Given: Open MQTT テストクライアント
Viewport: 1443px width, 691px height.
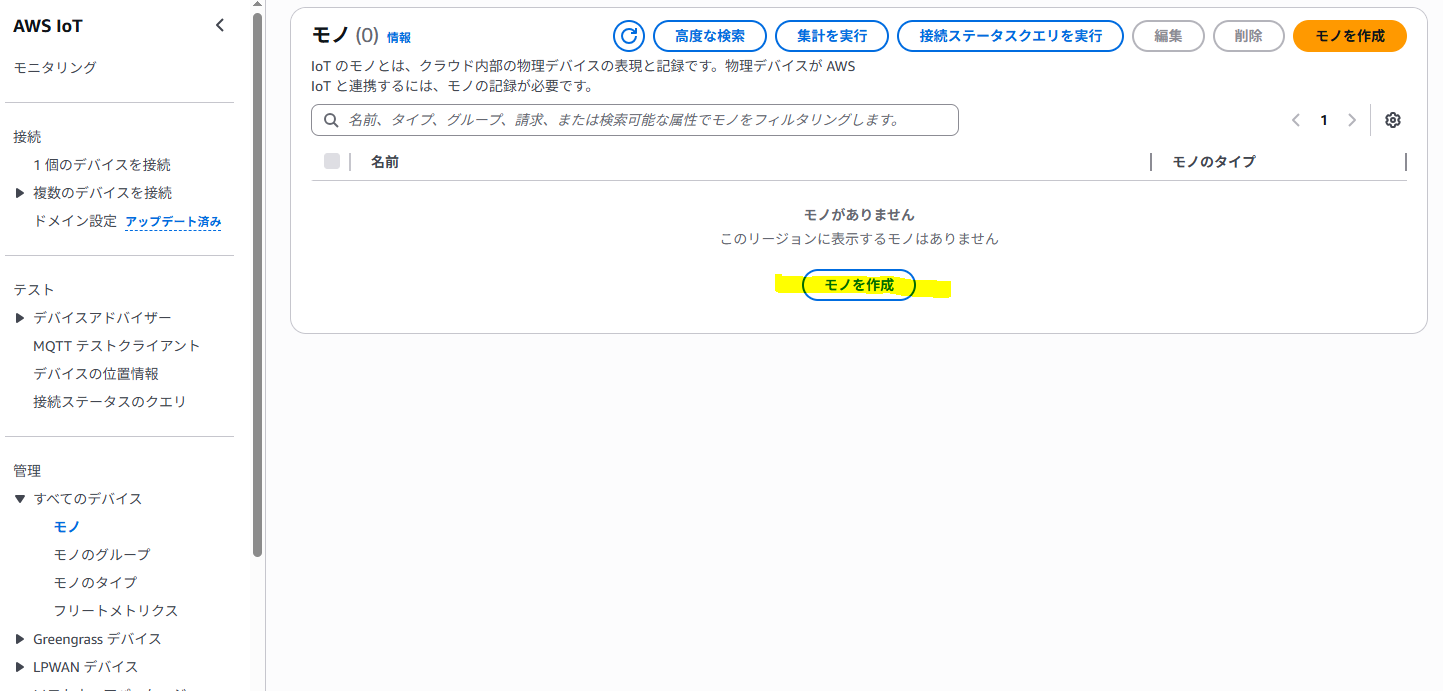Looking at the screenshot, I should [x=117, y=346].
